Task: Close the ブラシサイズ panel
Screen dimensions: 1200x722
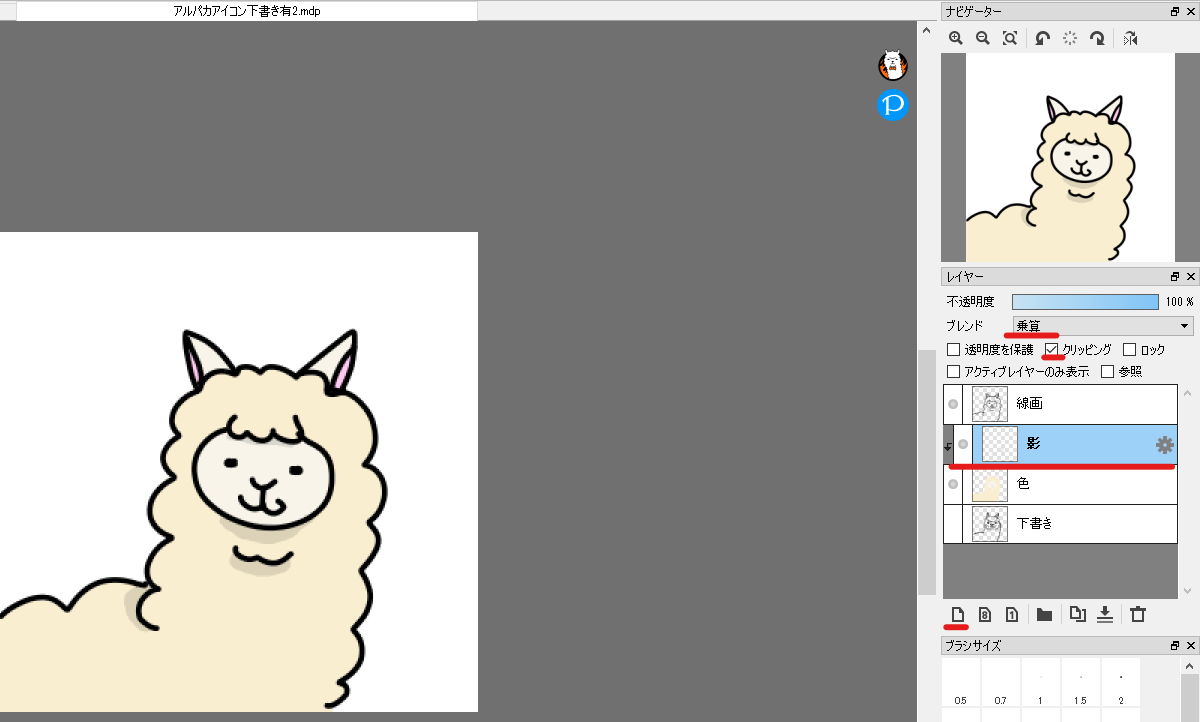Action: tap(1190, 646)
